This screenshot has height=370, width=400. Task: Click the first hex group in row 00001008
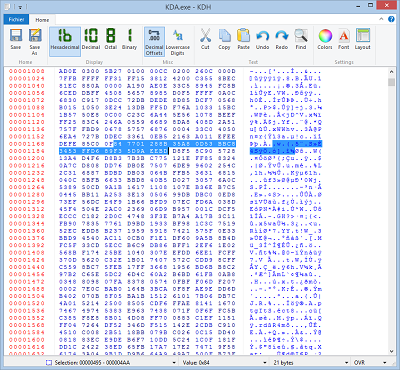pos(68,71)
